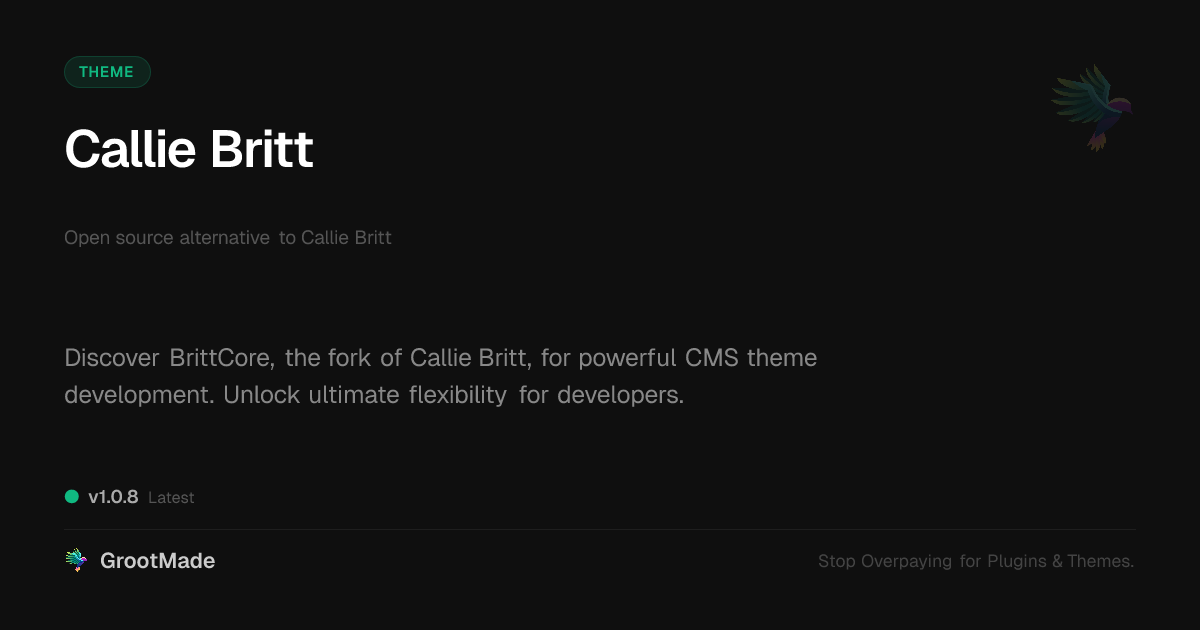The height and width of the screenshot is (630, 1200).
Task: Click the word 'alternative' in the subtitle
Action: [x=224, y=238]
